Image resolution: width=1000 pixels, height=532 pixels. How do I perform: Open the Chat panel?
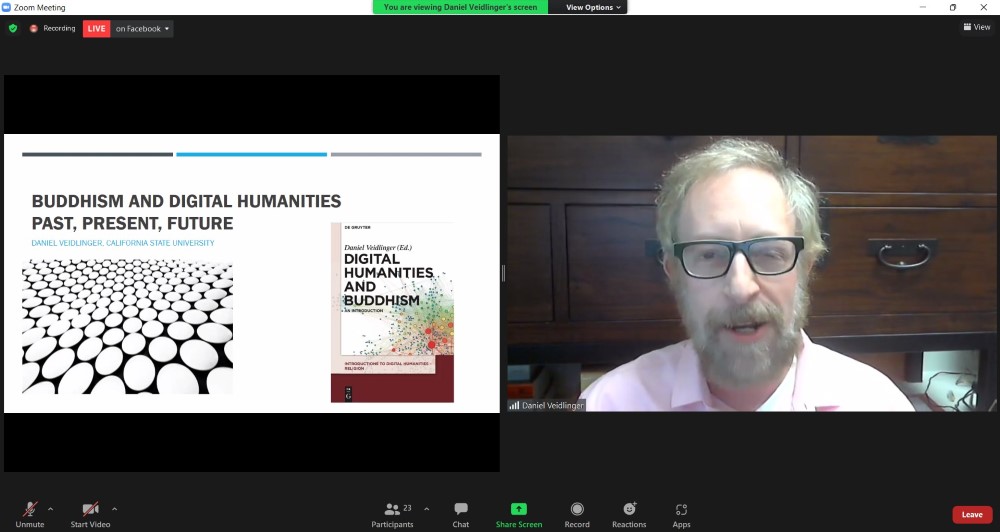point(460,514)
